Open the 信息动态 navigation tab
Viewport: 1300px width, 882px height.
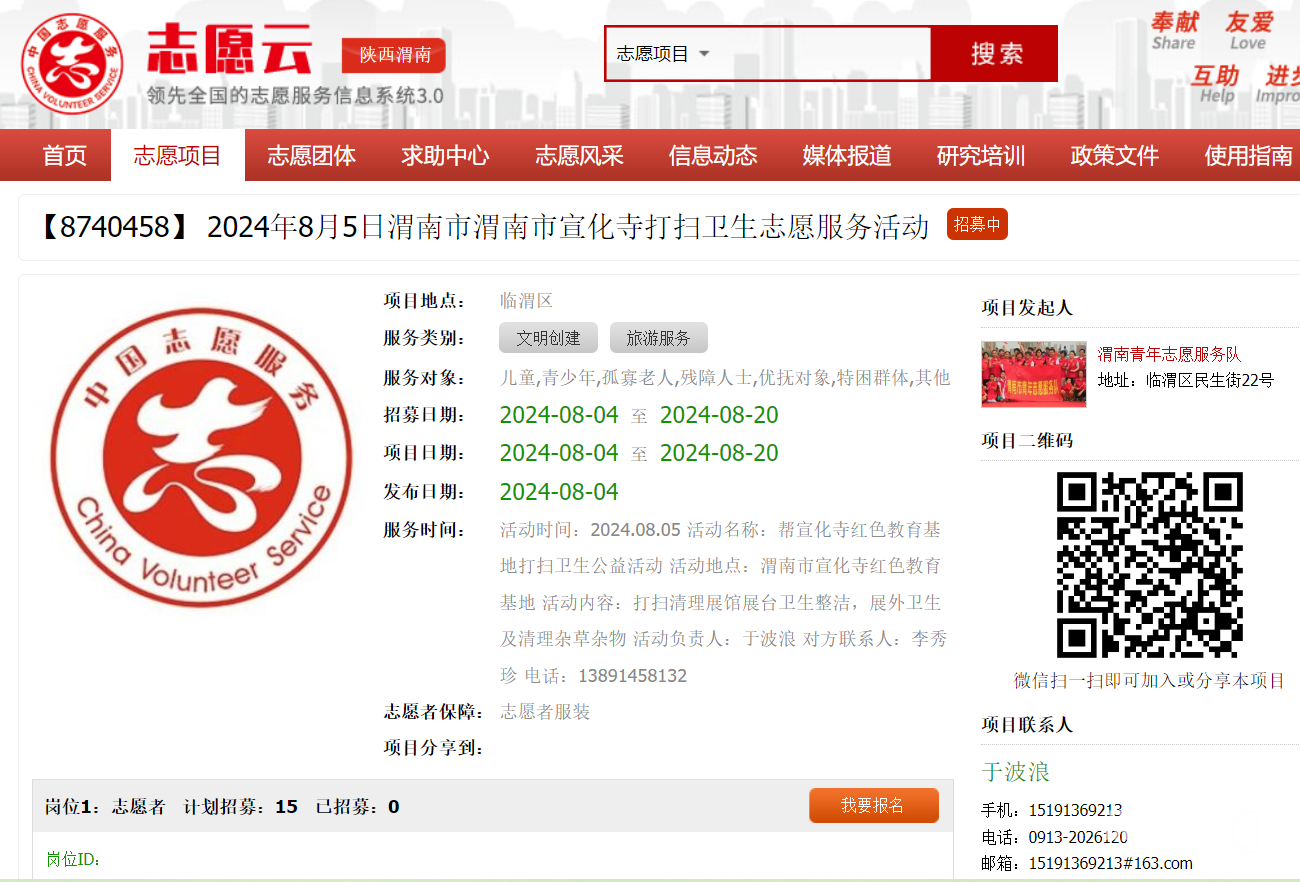pyautogui.click(x=713, y=156)
